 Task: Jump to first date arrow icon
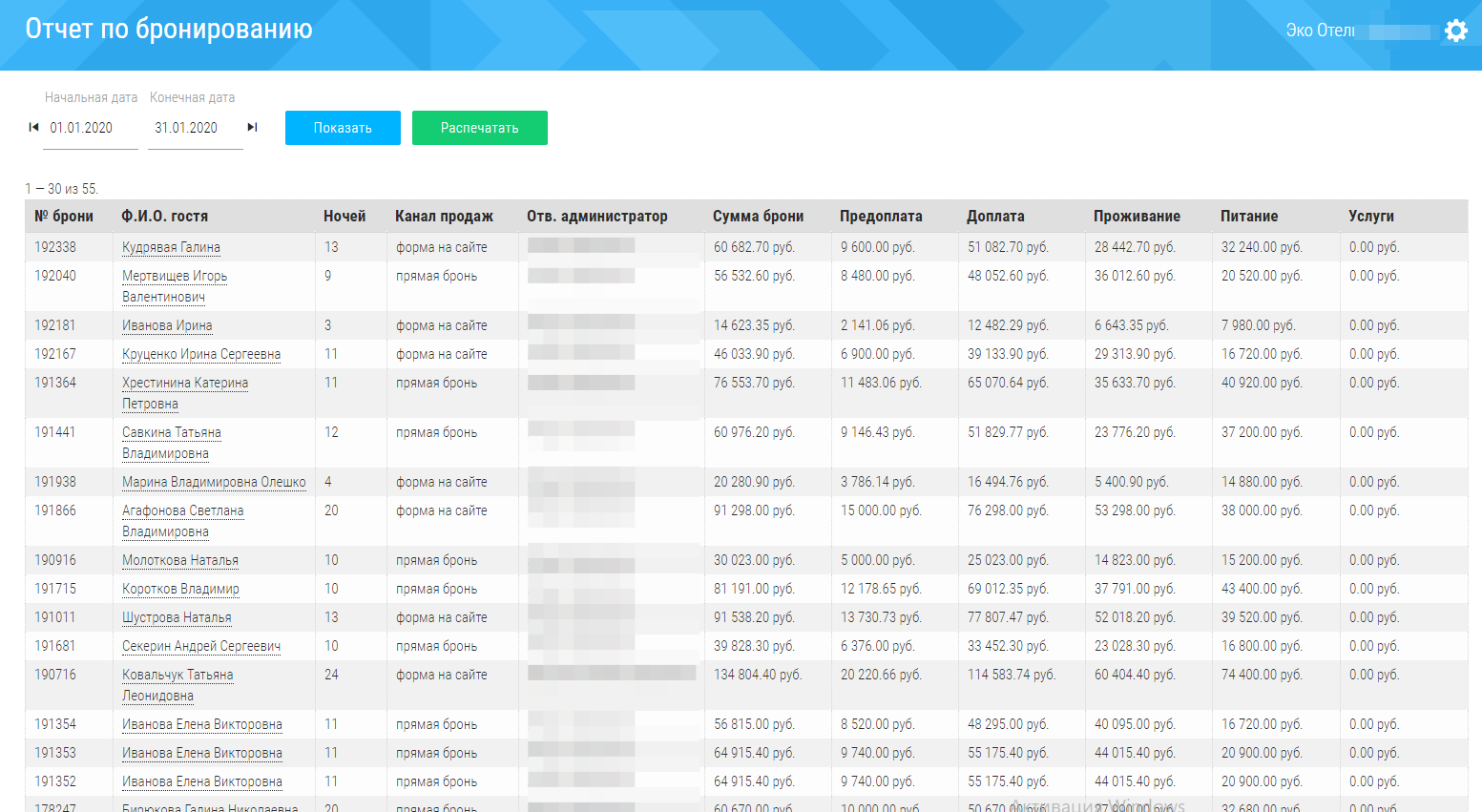click(33, 127)
